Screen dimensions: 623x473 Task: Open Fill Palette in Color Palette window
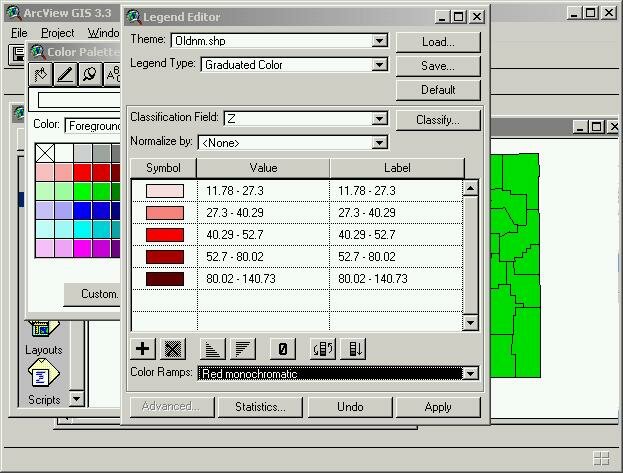[41, 74]
